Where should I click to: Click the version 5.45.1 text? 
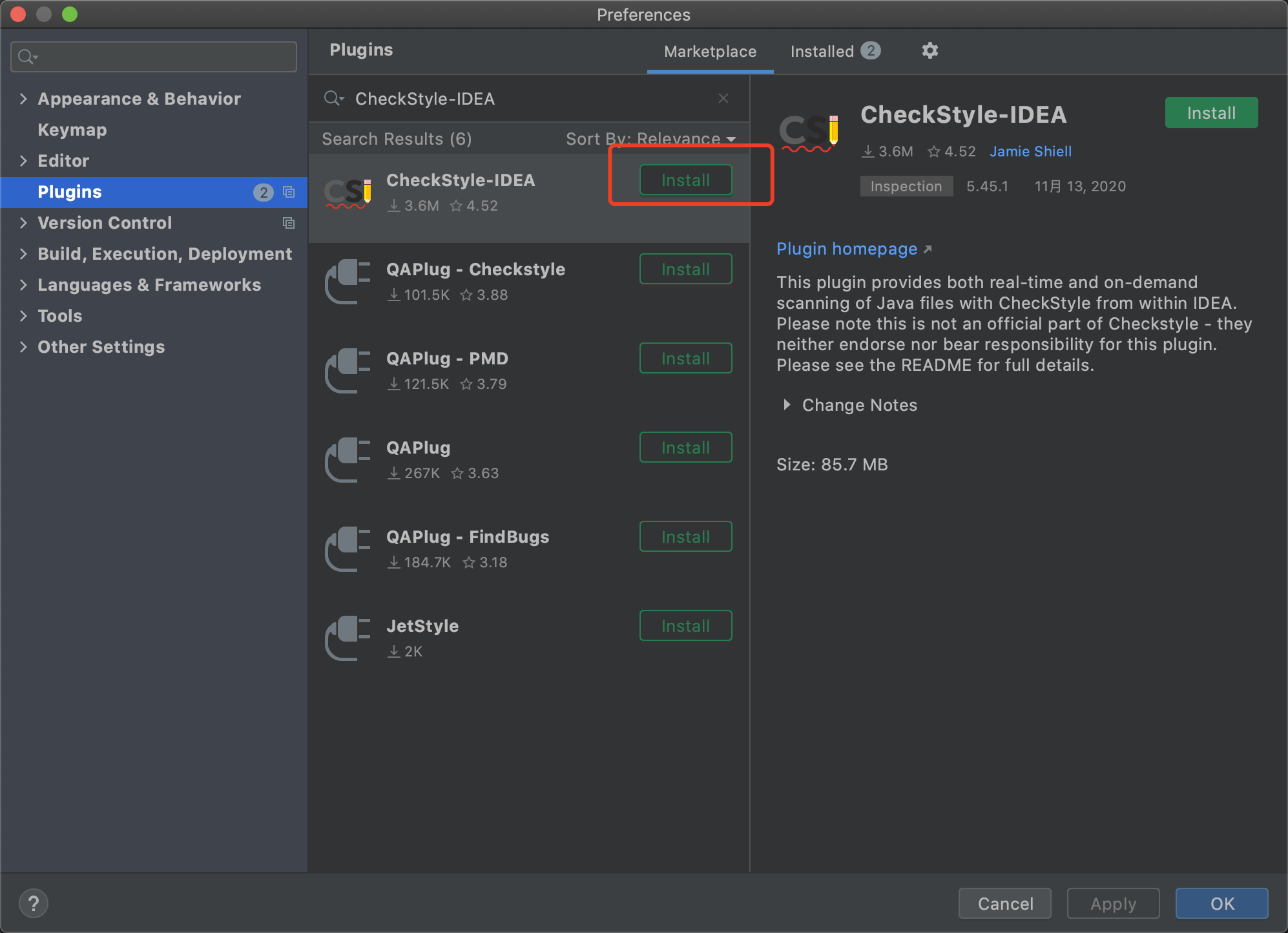pos(987,186)
